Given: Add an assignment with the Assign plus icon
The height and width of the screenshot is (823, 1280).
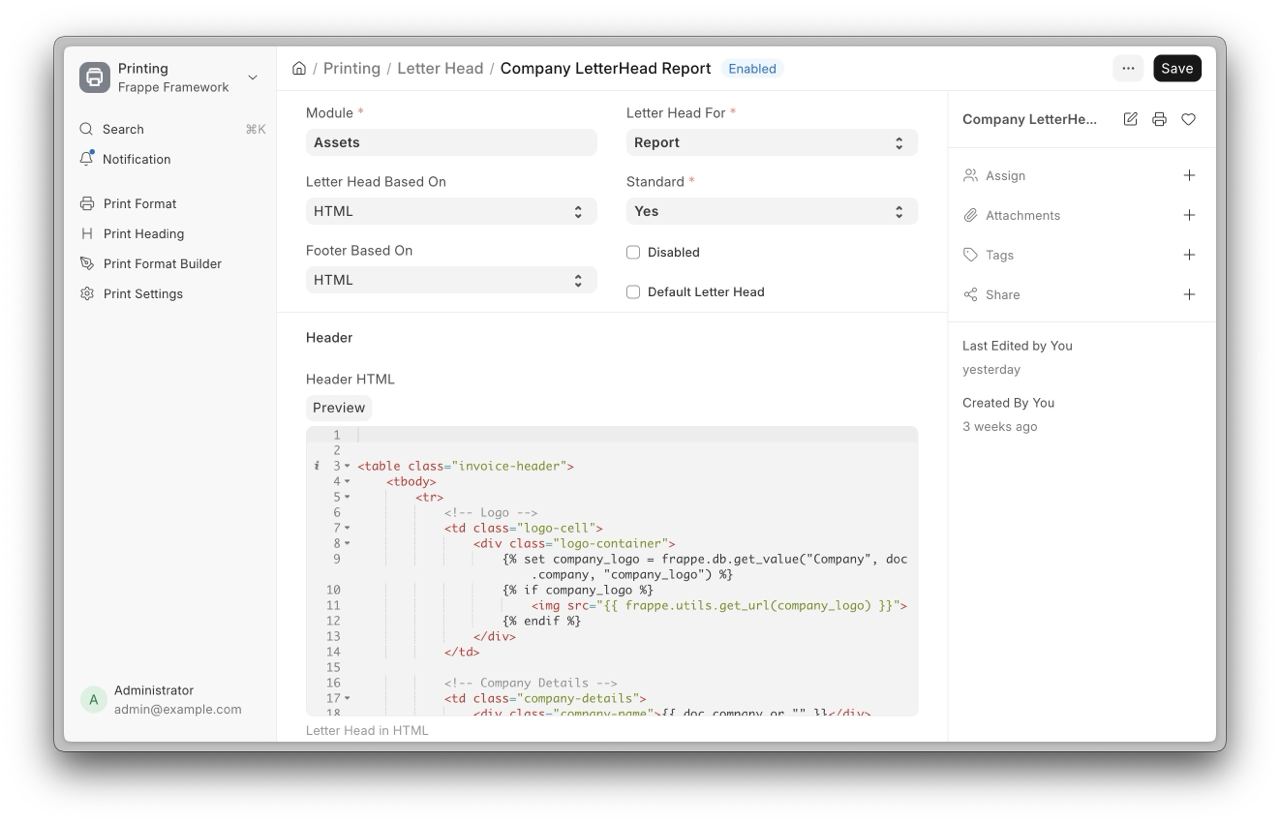Looking at the screenshot, I should pyautogui.click(x=1189, y=175).
